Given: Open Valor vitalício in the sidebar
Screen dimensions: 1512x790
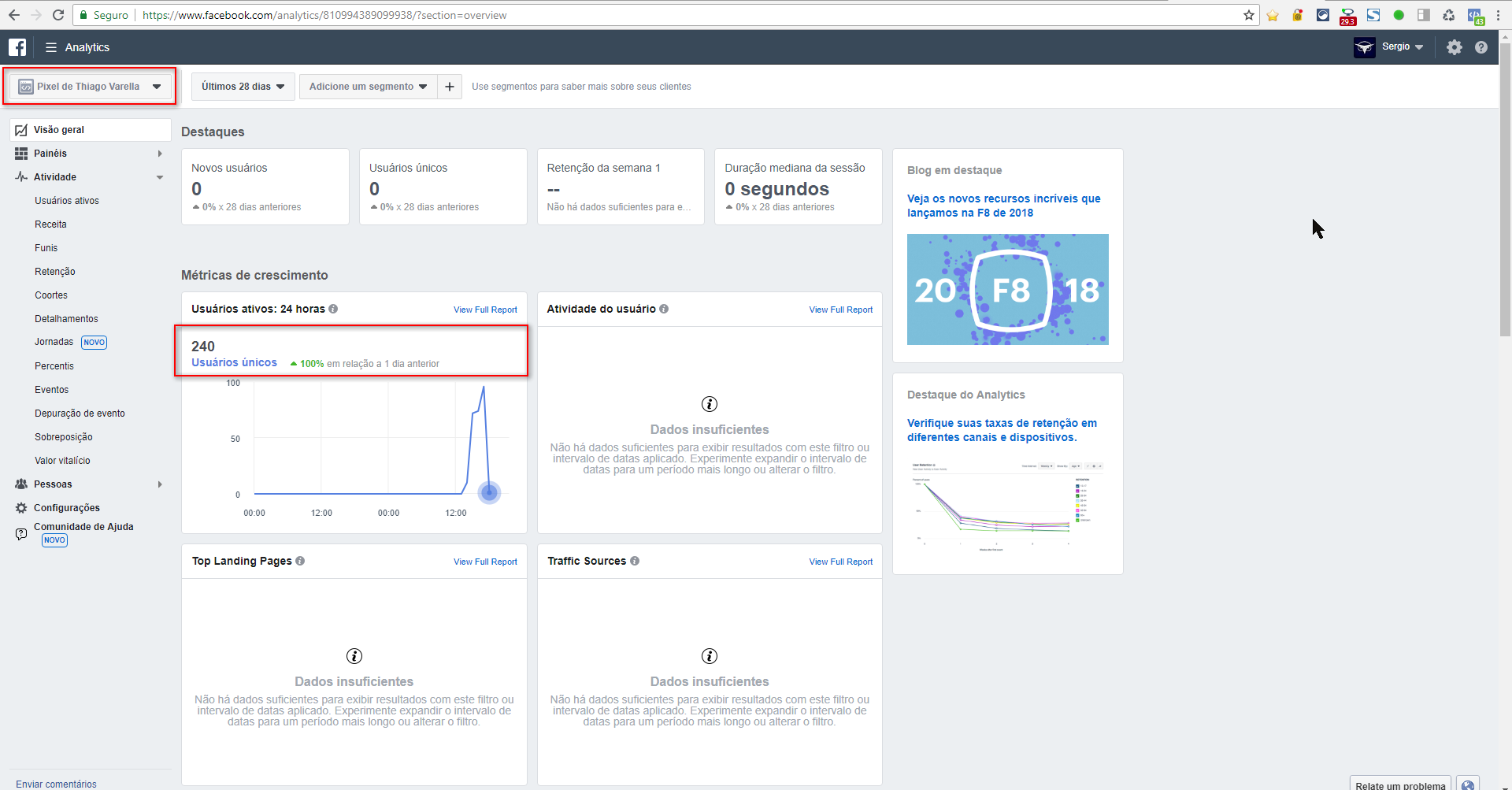Looking at the screenshot, I should click(62, 461).
